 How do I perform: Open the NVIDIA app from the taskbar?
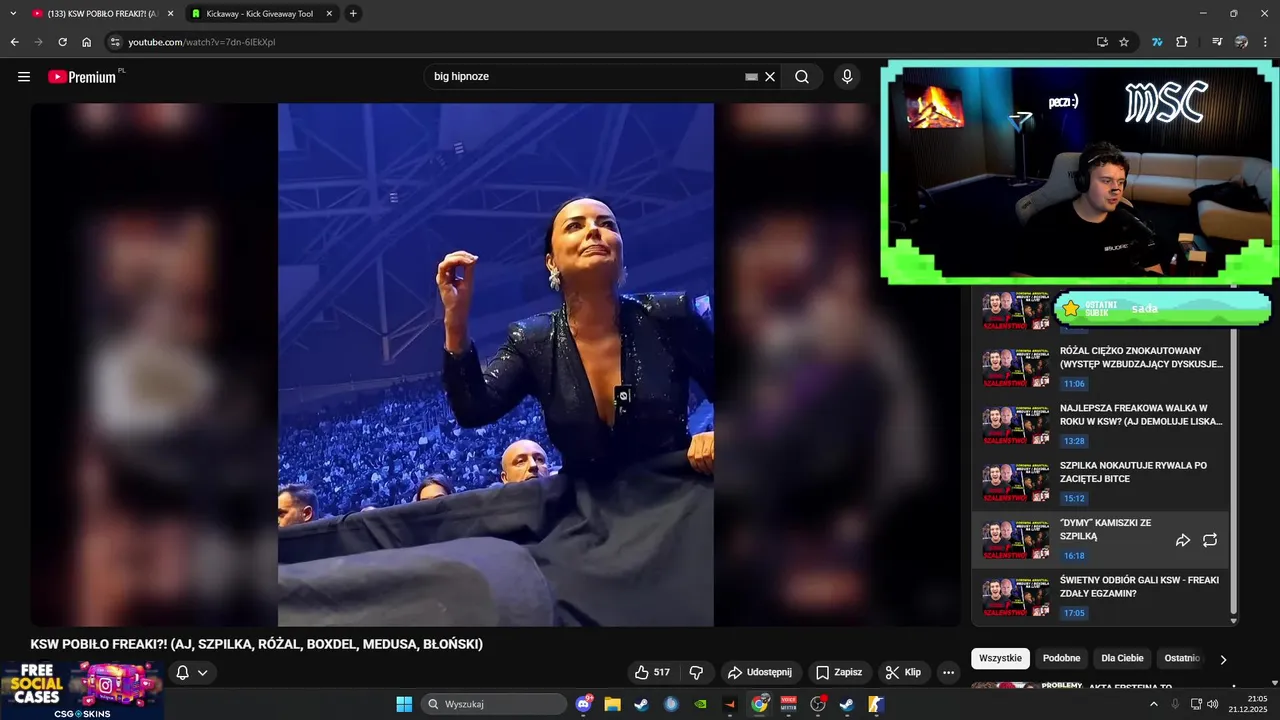(x=700, y=704)
